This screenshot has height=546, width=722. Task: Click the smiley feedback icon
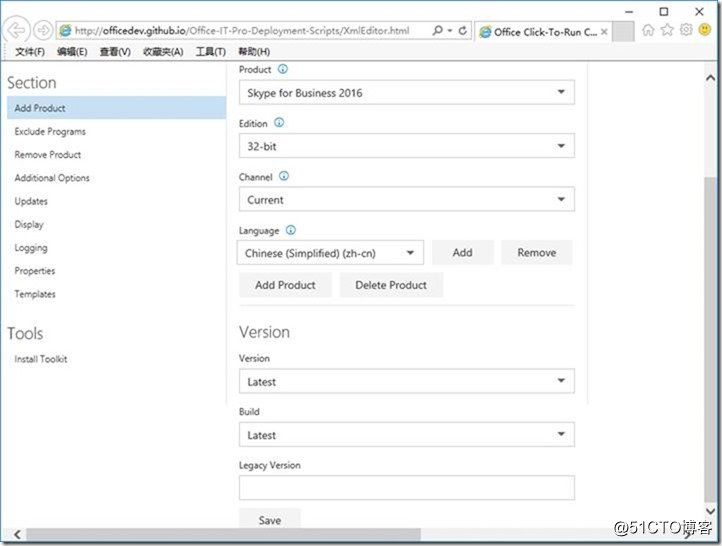point(705,30)
